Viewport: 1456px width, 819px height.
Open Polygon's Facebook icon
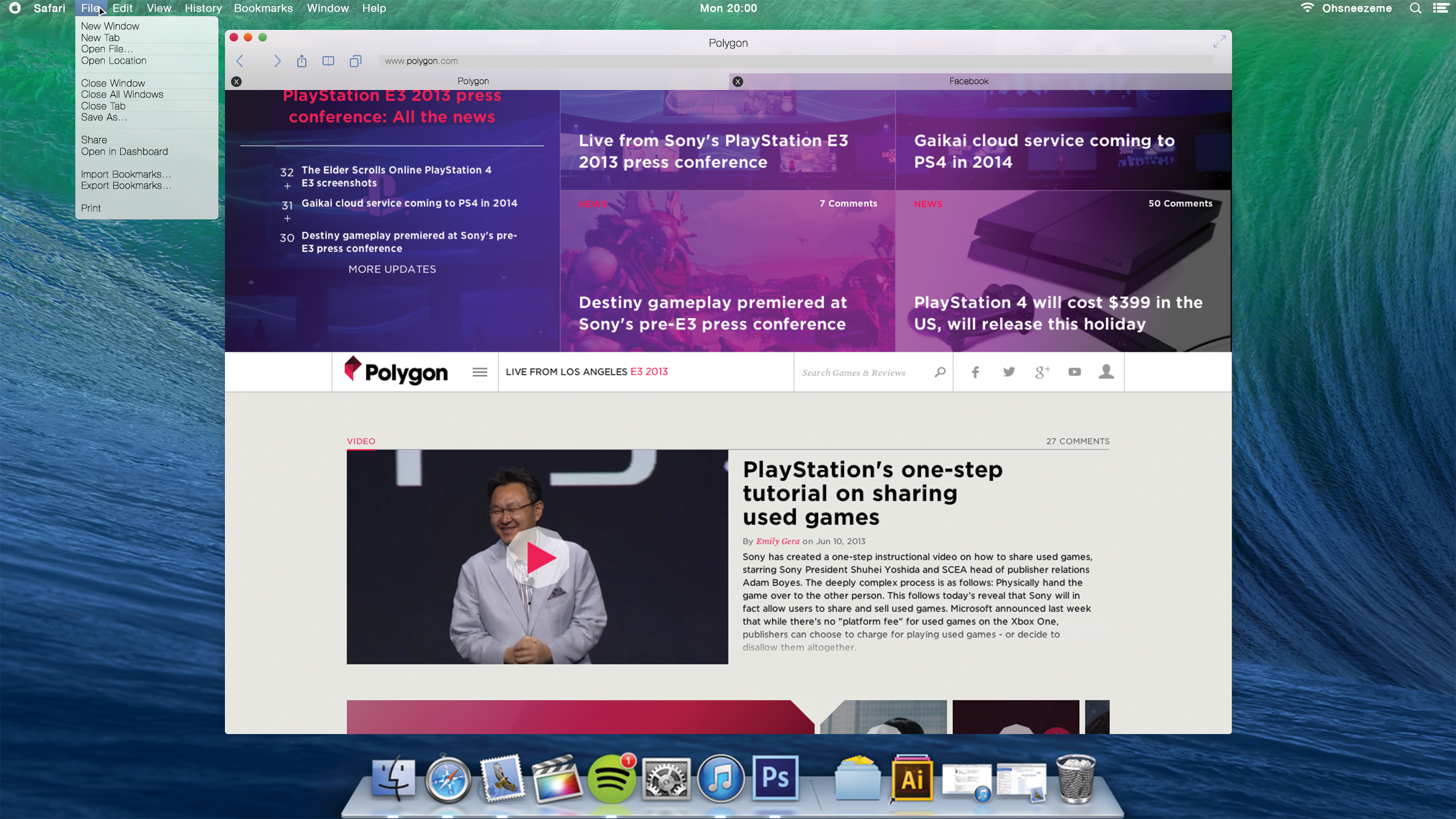(975, 372)
